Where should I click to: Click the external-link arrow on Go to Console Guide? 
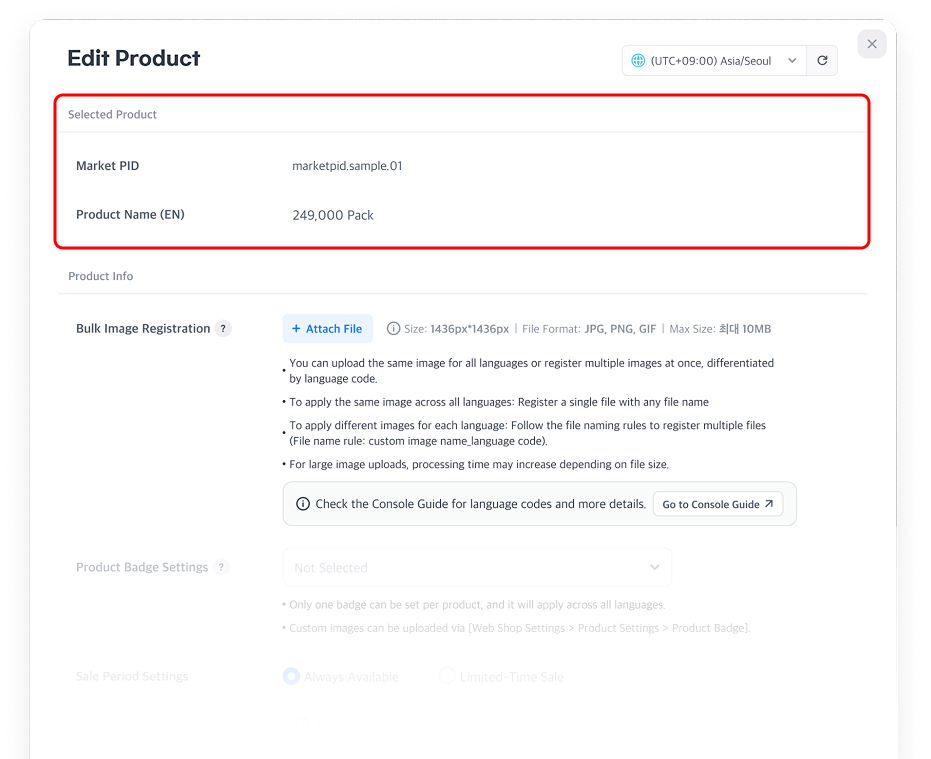pos(769,504)
